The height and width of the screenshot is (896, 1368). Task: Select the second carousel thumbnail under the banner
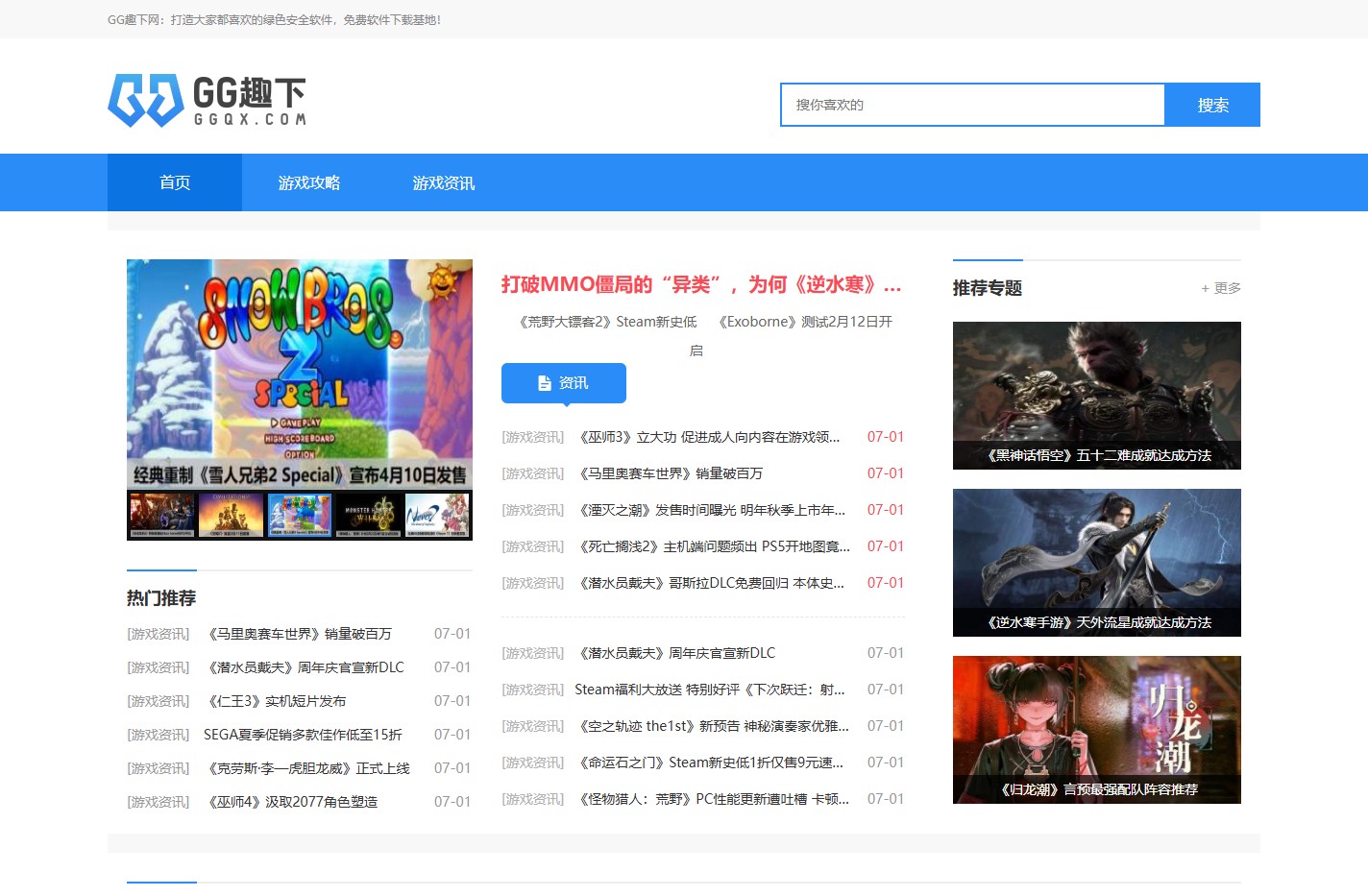point(231,515)
